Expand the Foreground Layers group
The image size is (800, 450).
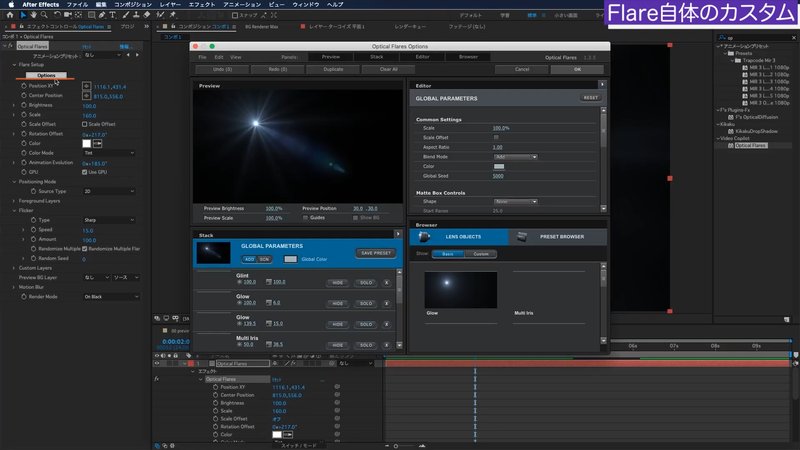[x=14, y=201]
